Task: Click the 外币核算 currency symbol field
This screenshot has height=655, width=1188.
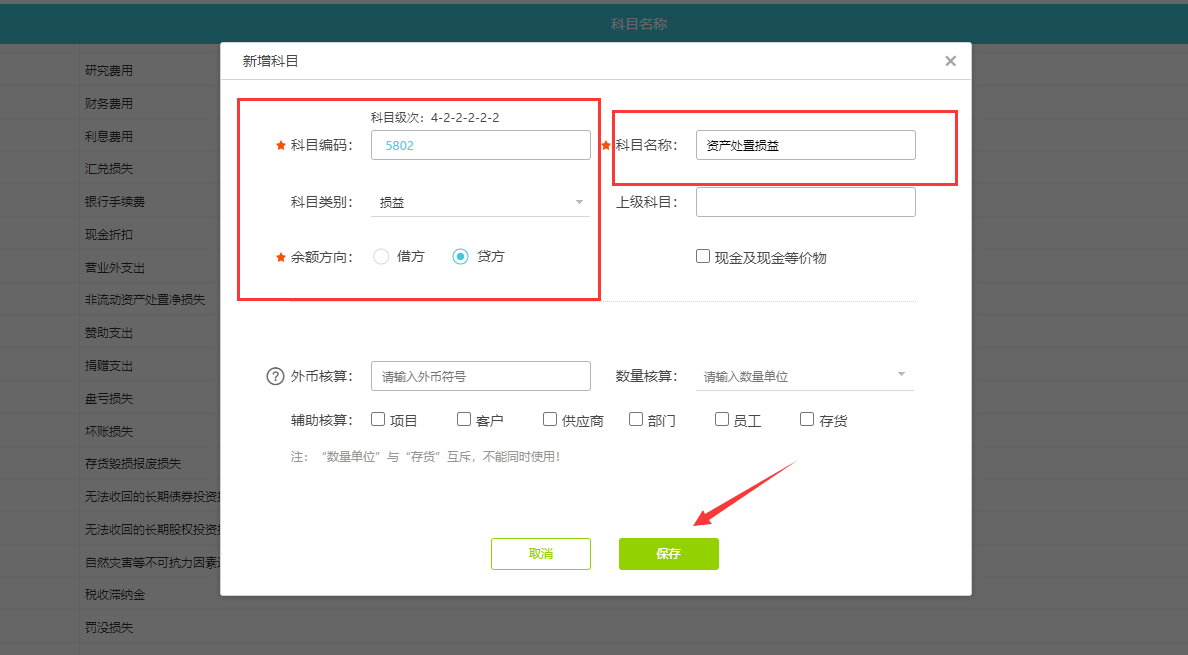Action: point(480,376)
